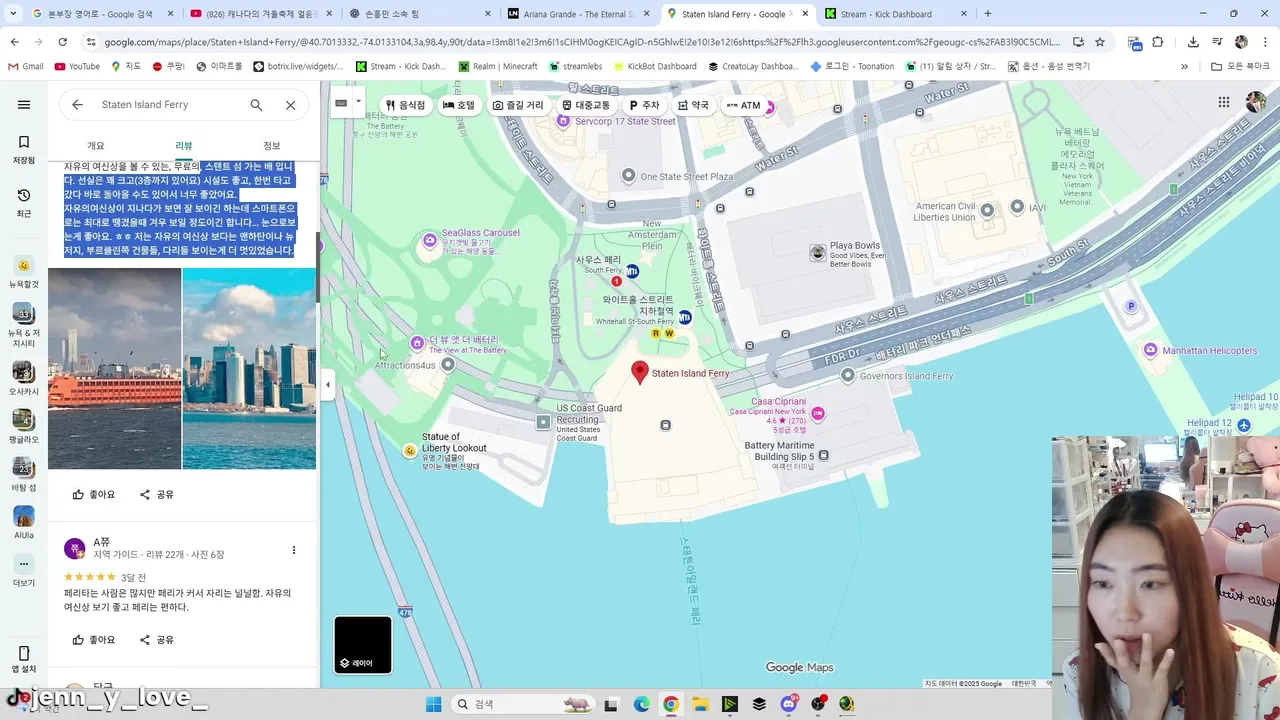Open the Manhattan skyline review photo
1280x720 pixels.
tap(249, 368)
